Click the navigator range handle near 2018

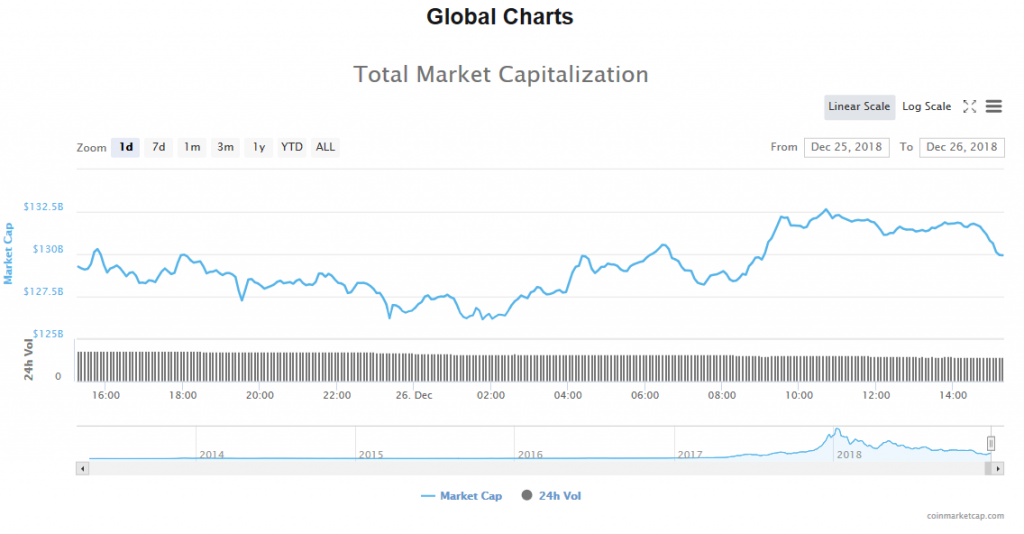(991, 441)
